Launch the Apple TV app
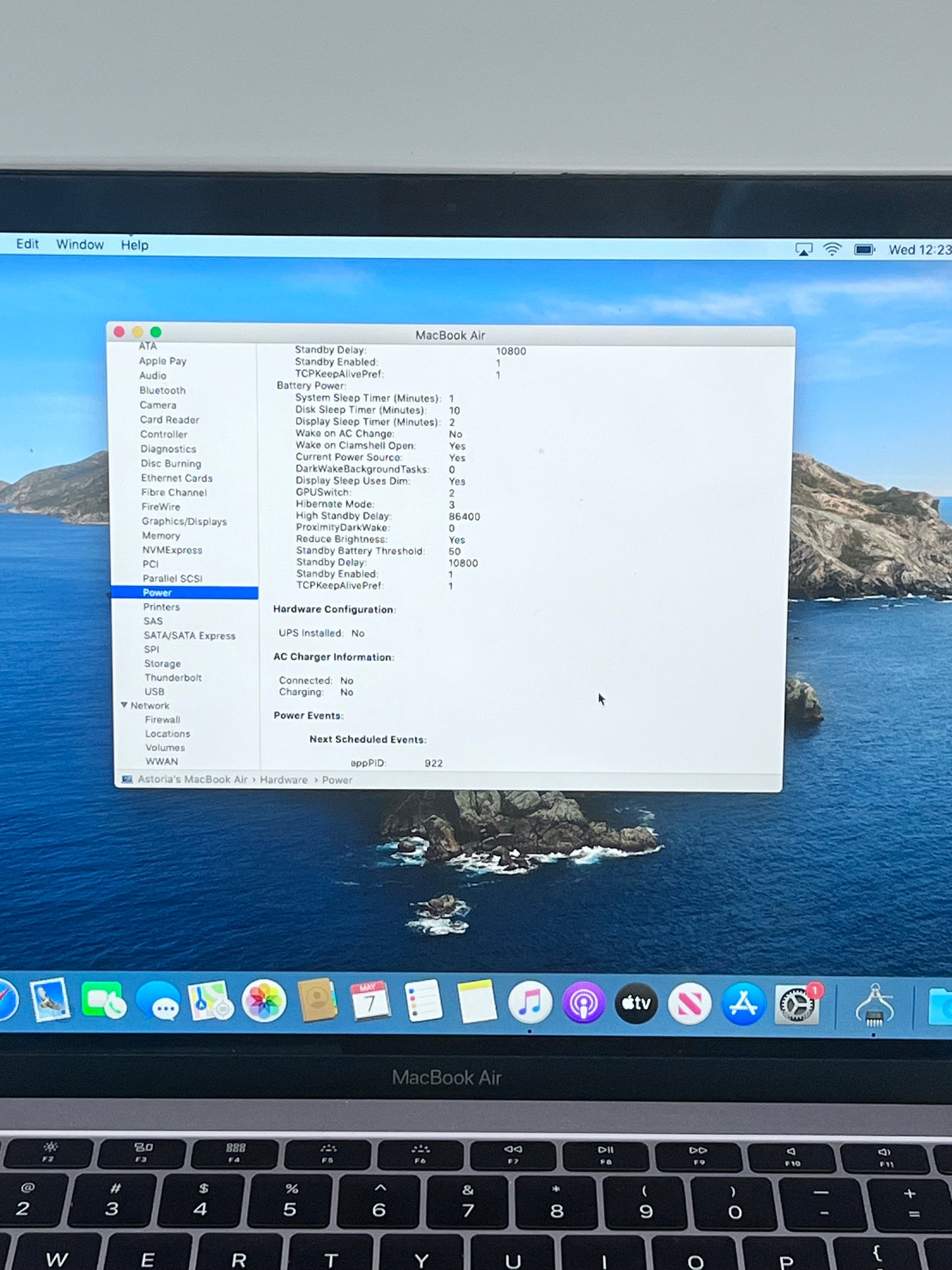The width and height of the screenshot is (952, 1270). tap(636, 1004)
